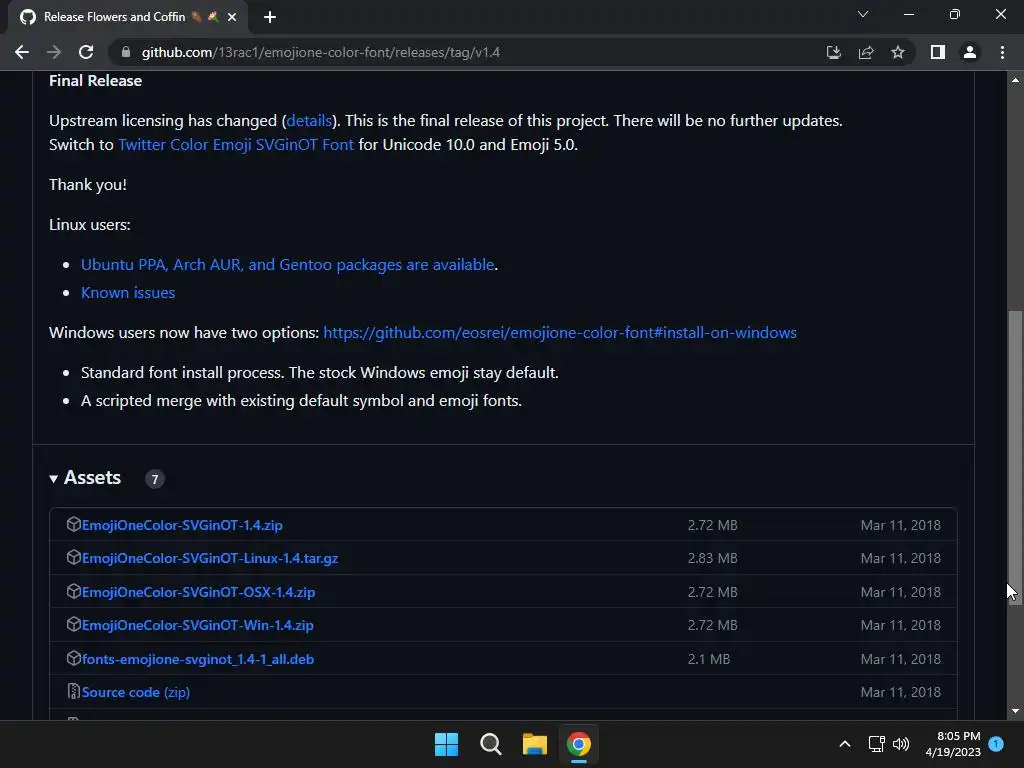Open Twitter Color Emoji SVGinOT Font link
This screenshot has width=1024, height=768.
(x=236, y=144)
